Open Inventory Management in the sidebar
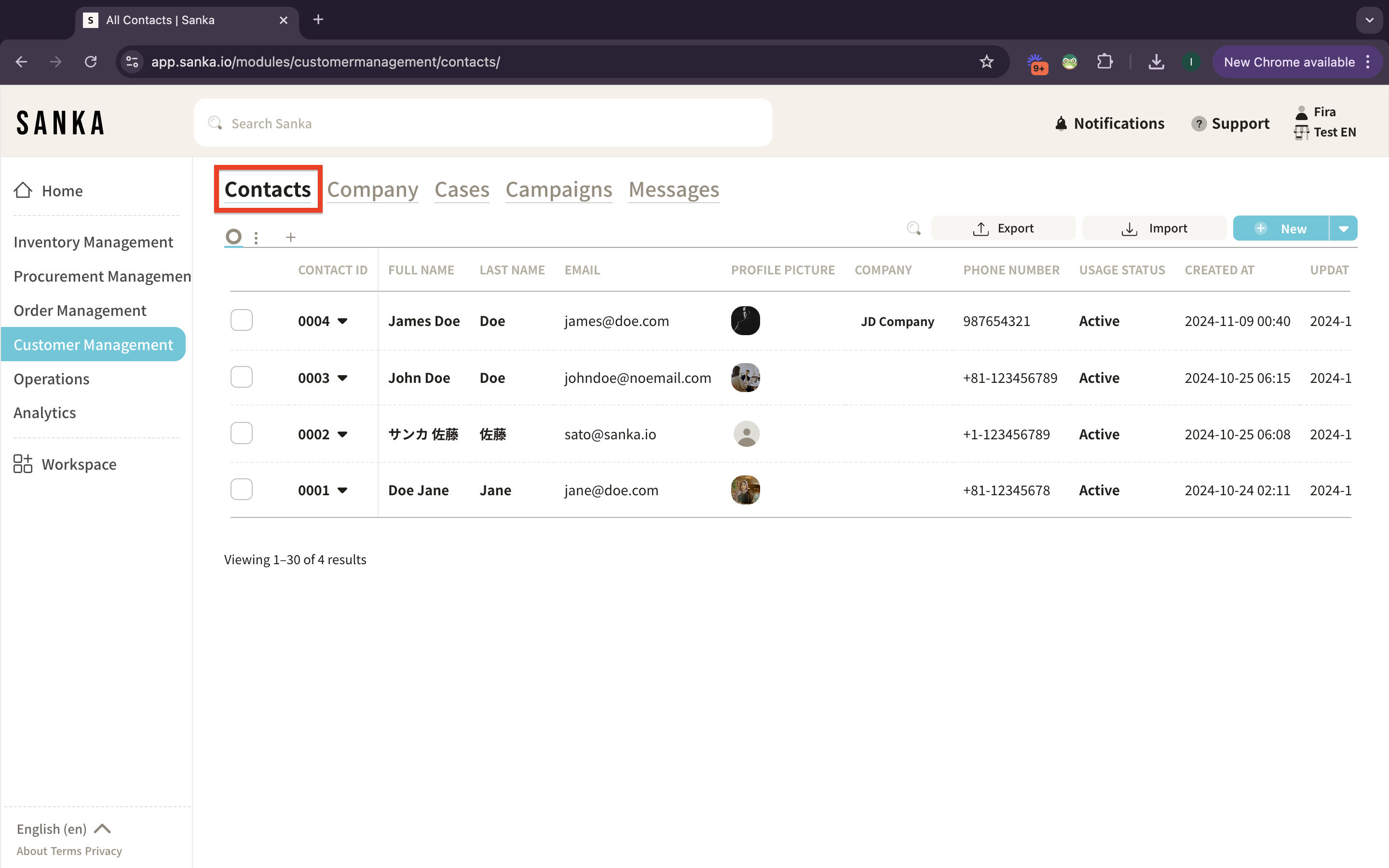Viewport: 1389px width, 868px height. (93, 242)
